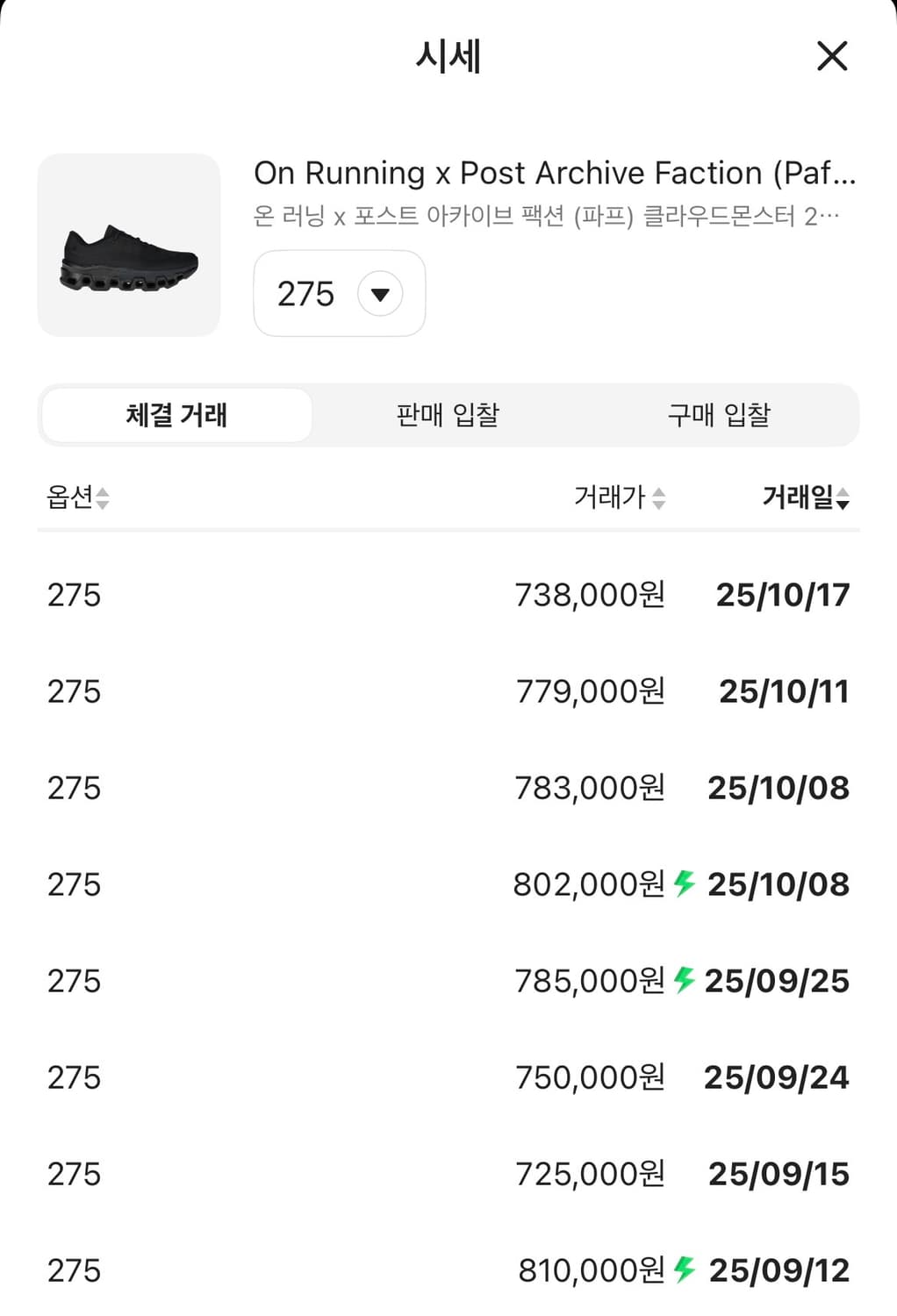This screenshot has width=897, height=1316.
Task: Select the 783,000원 transaction row
Action: coord(448,788)
